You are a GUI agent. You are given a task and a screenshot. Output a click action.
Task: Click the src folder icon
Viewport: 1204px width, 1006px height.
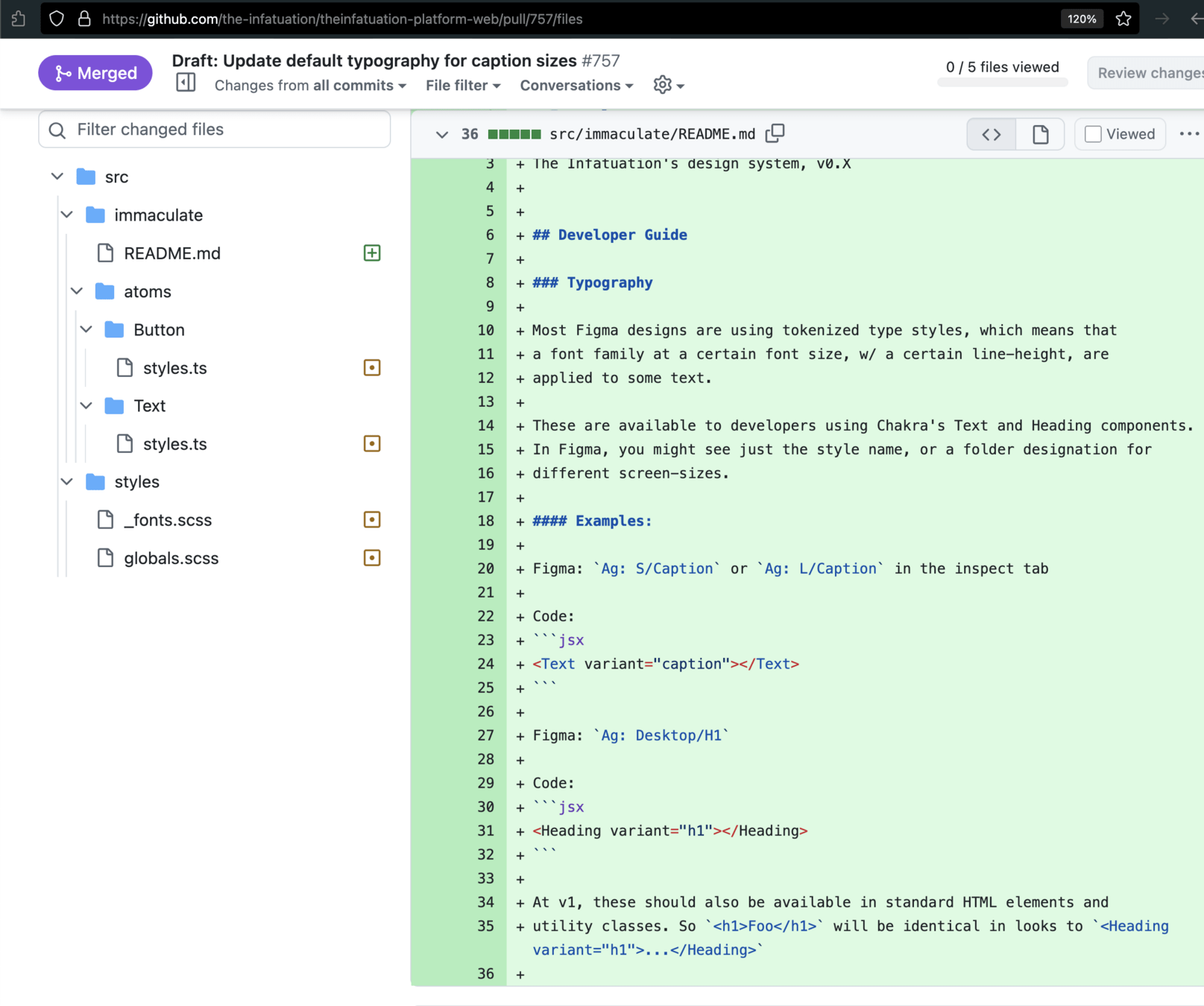(86, 177)
